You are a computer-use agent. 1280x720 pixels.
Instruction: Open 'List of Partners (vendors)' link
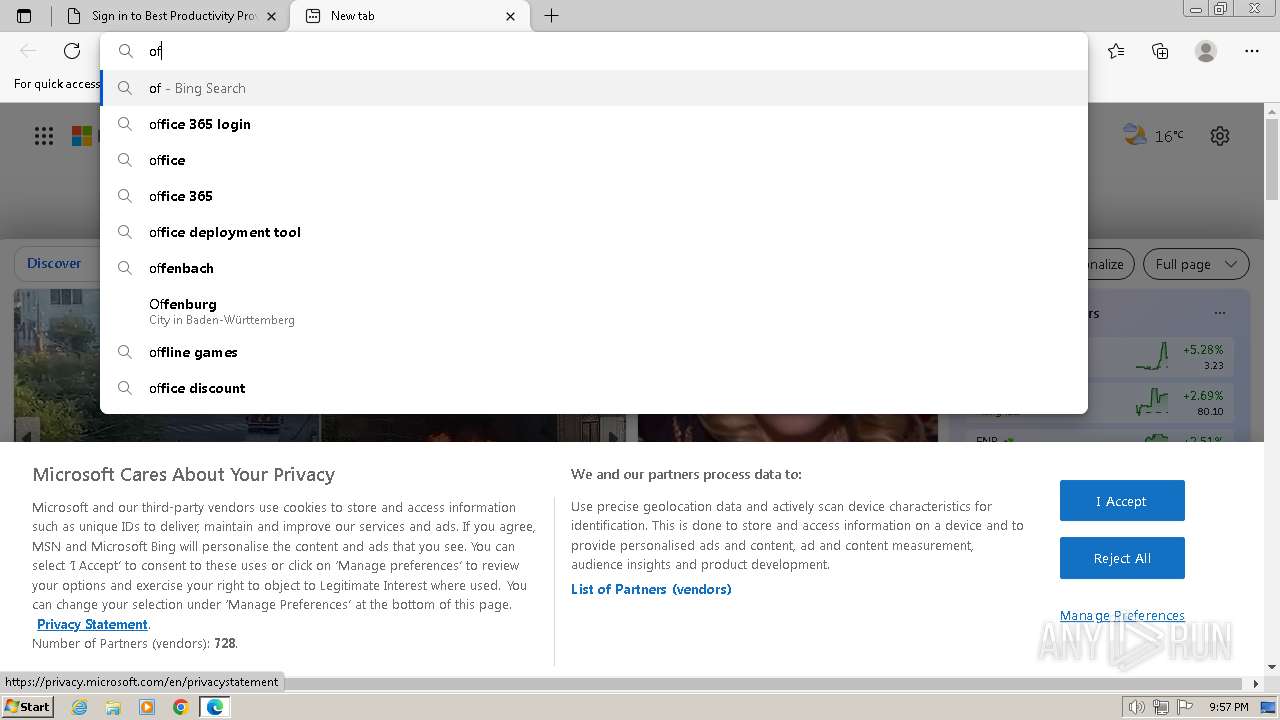point(651,589)
